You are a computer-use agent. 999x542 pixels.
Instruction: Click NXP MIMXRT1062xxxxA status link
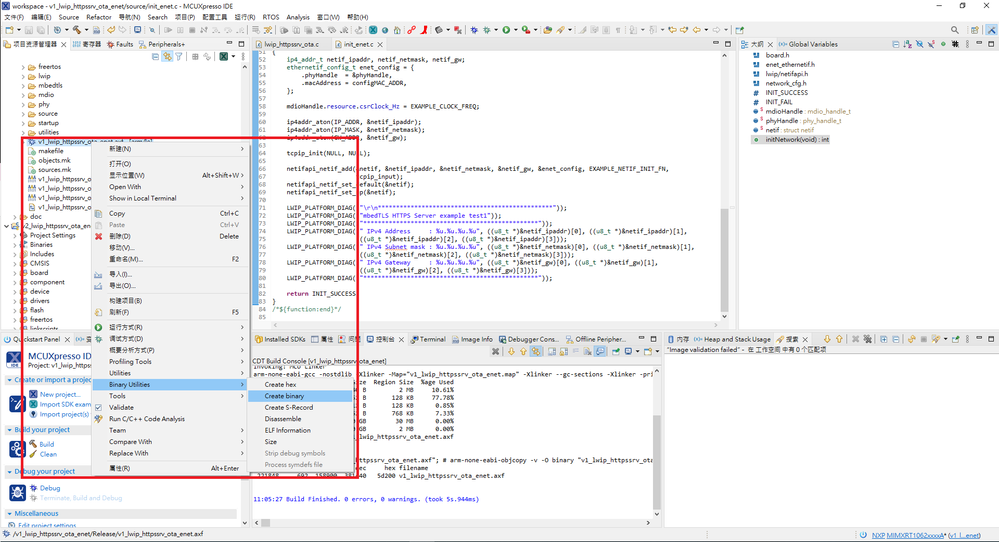(x=909, y=536)
